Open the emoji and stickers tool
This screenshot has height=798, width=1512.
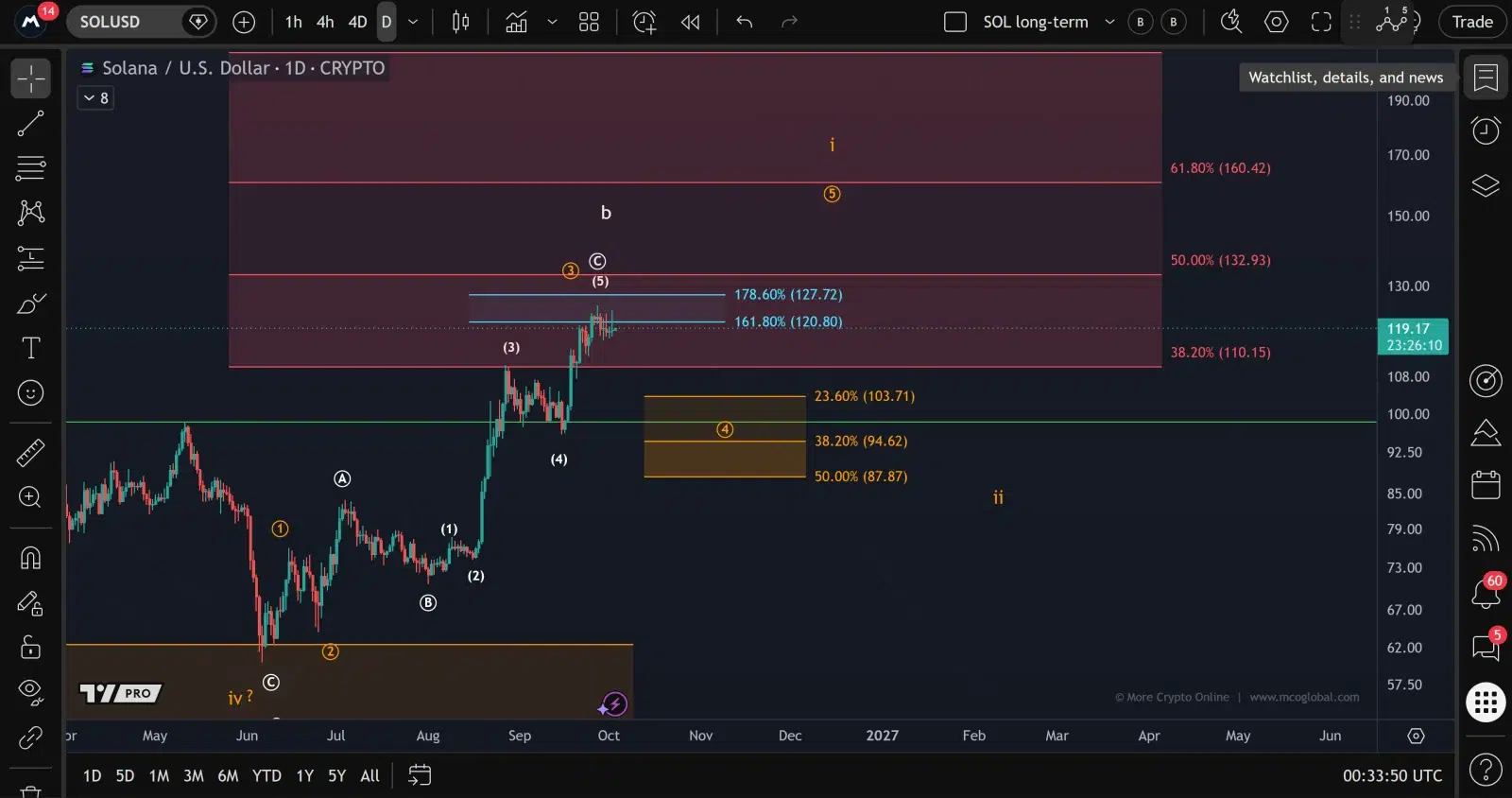pyautogui.click(x=31, y=392)
